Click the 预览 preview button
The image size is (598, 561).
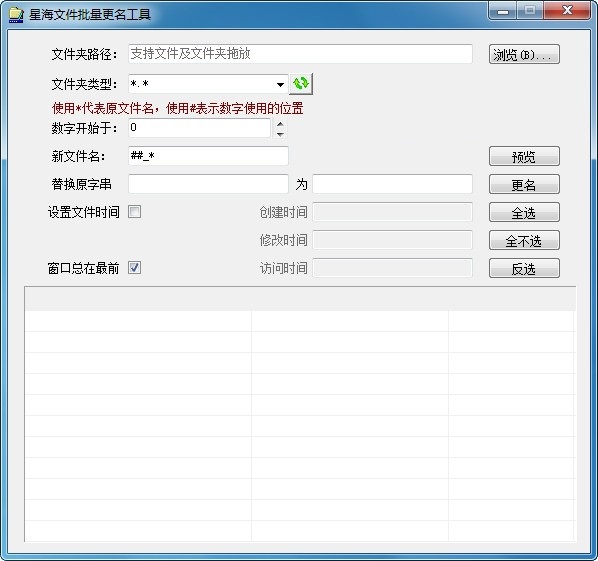(x=524, y=156)
